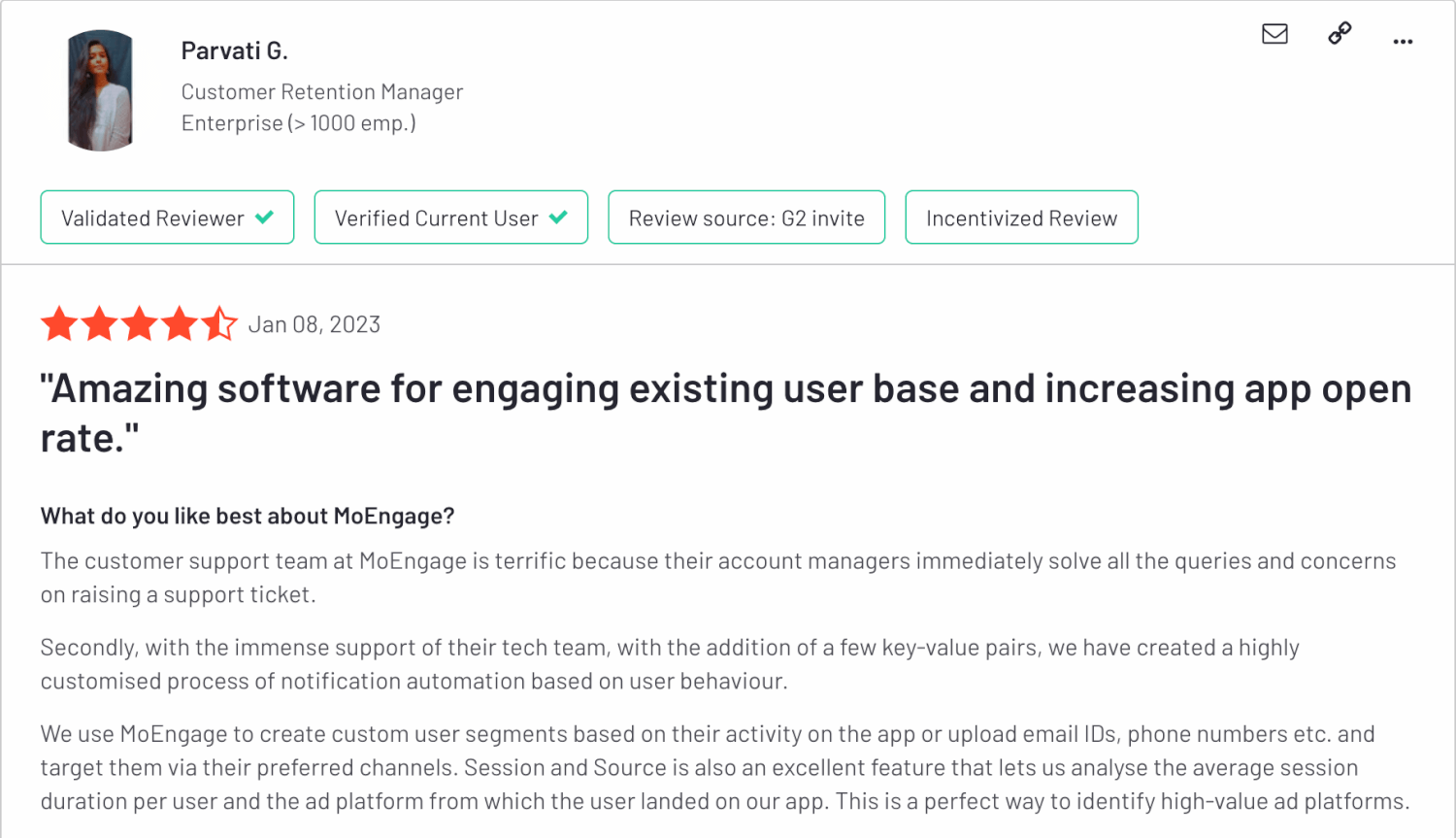Screen dimensions: 1456x838
Task: Click the reviewer name Parvati G.
Action: [235, 50]
